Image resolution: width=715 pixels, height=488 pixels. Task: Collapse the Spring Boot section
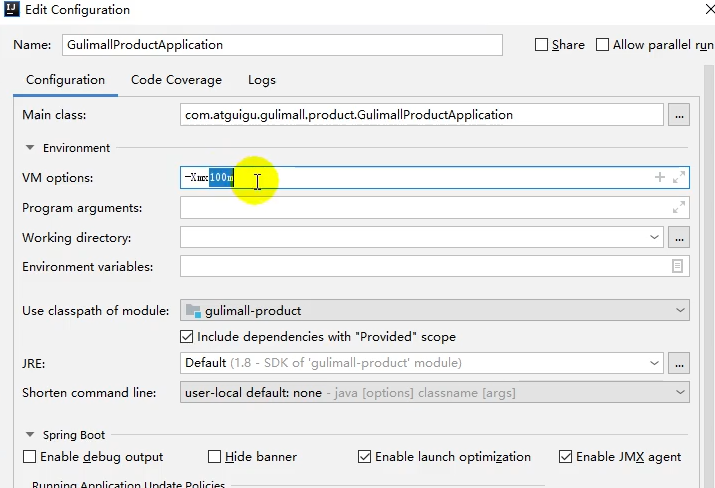pyautogui.click(x=30, y=436)
